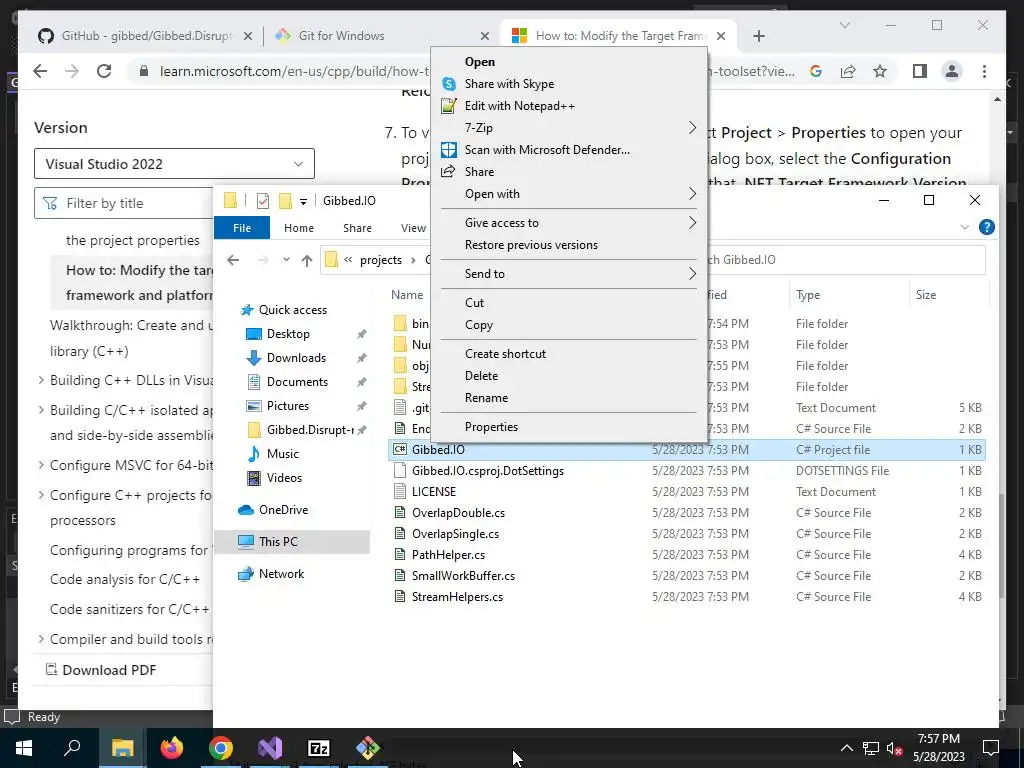Choose Delete in the context menu
The height and width of the screenshot is (768, 1024).
(x=481, y=376)
